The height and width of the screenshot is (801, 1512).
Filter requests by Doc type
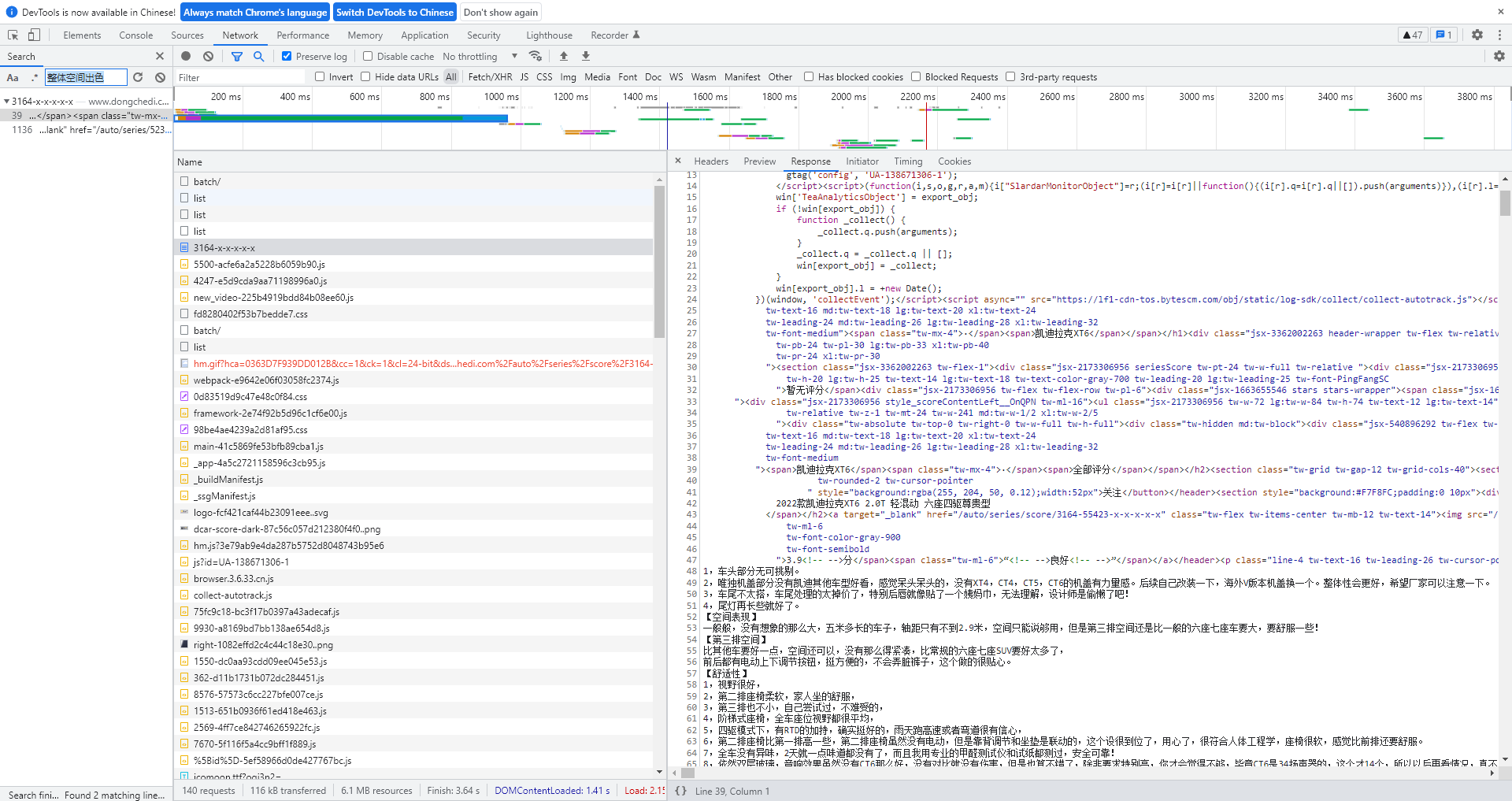pyautogui.click(x=653, y=76)
